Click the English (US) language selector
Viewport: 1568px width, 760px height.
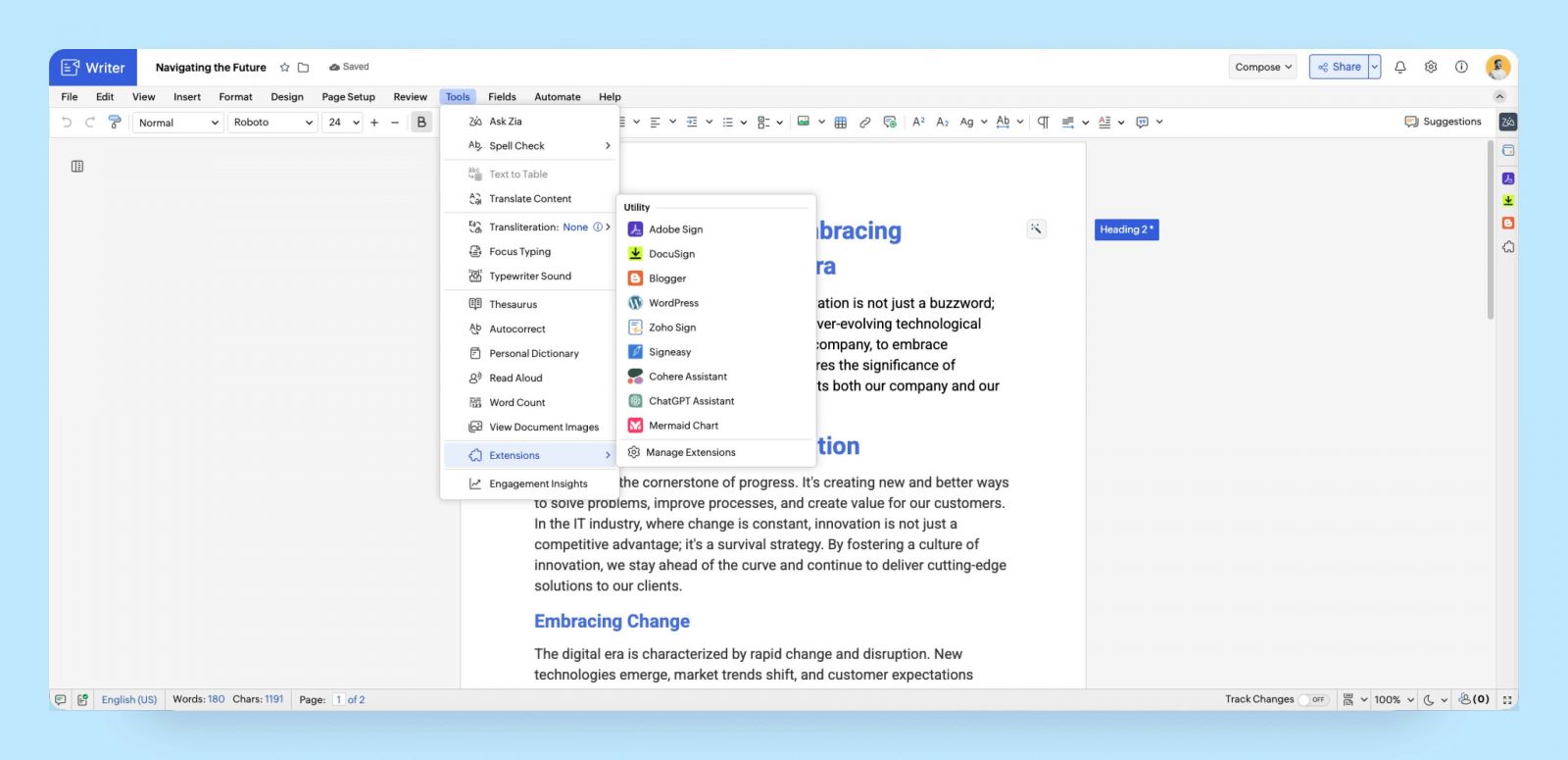point(129,700)
